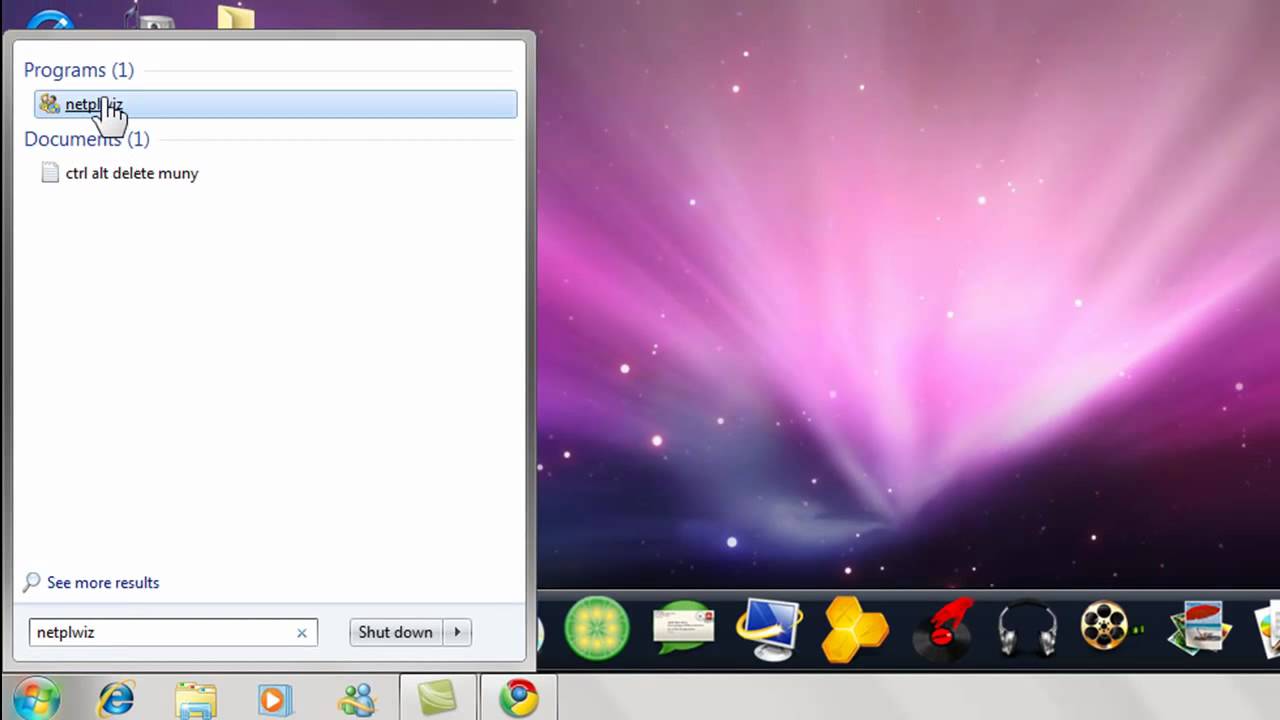The height and width of the screenshot is (720, 1280).
Task: Open the netplwiz program result
Action: click(x=275, y=104)
